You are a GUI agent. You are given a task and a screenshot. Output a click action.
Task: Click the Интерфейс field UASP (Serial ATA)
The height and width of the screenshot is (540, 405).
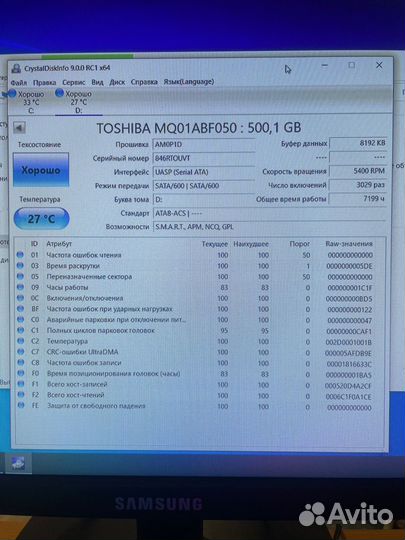click(x=204, y=172)
